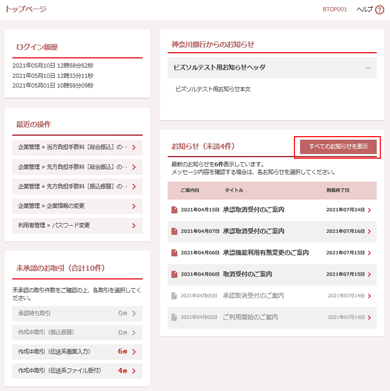Viewport: 390px width, 391px height.
Task: Click screen ID BTOP001
Action: tap(335, 9)
